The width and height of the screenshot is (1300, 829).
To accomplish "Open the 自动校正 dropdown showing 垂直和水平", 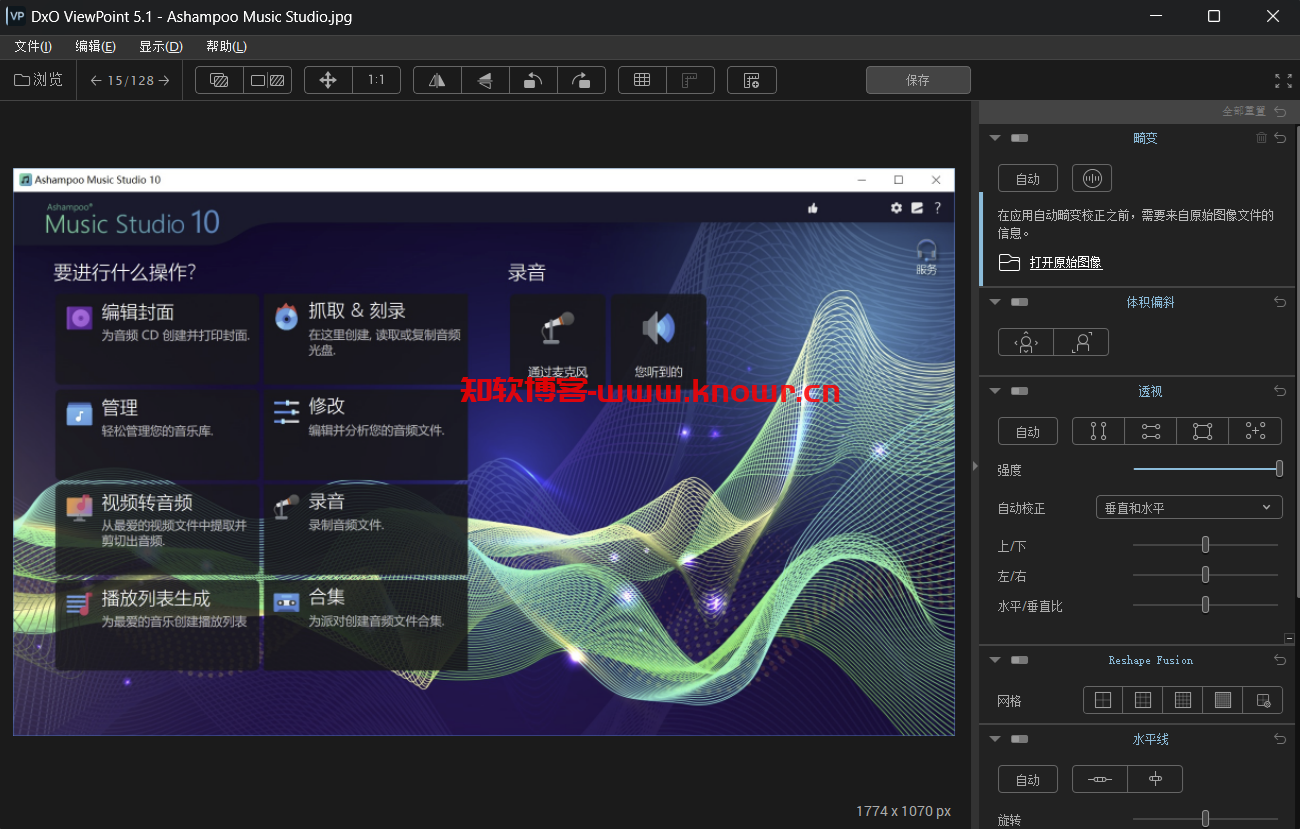I will pyautogui.click(x=1189, y=508).
